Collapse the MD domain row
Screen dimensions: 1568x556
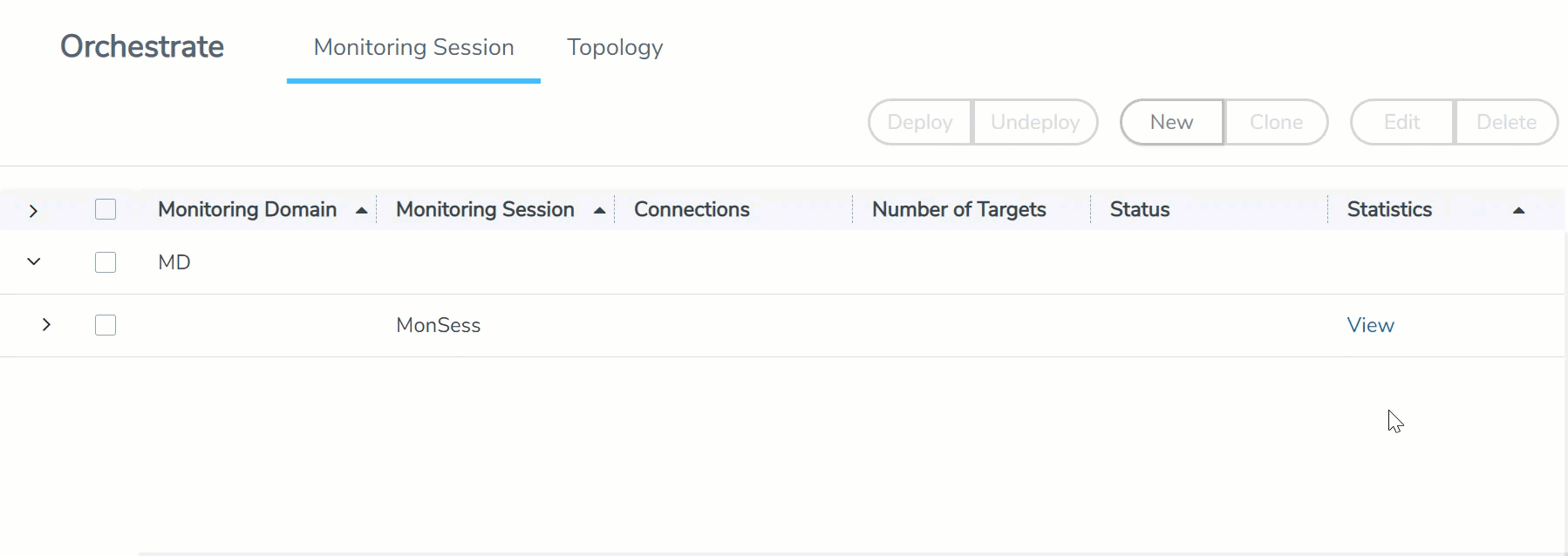pyautogui.click(x=34, y=261)
